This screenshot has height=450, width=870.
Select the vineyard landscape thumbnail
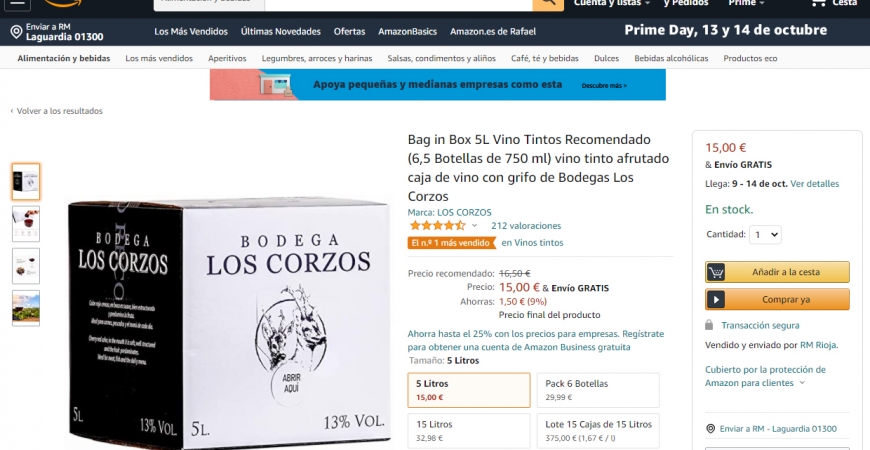pyautogui.click(x=26, y=308)
